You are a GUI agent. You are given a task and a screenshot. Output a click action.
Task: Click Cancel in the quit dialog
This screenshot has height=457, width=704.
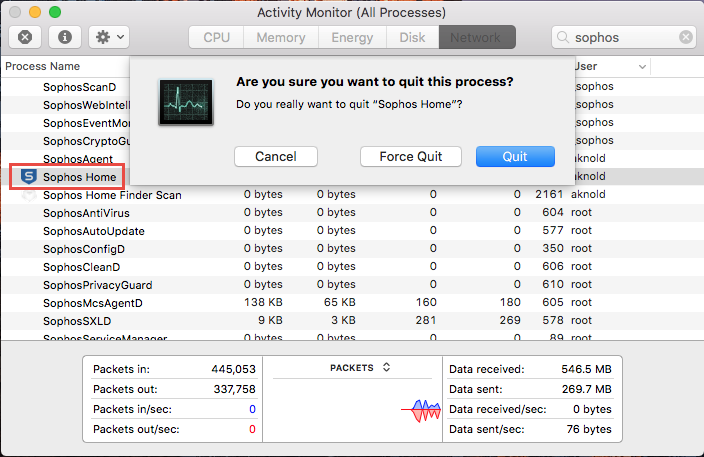point(276,156)
